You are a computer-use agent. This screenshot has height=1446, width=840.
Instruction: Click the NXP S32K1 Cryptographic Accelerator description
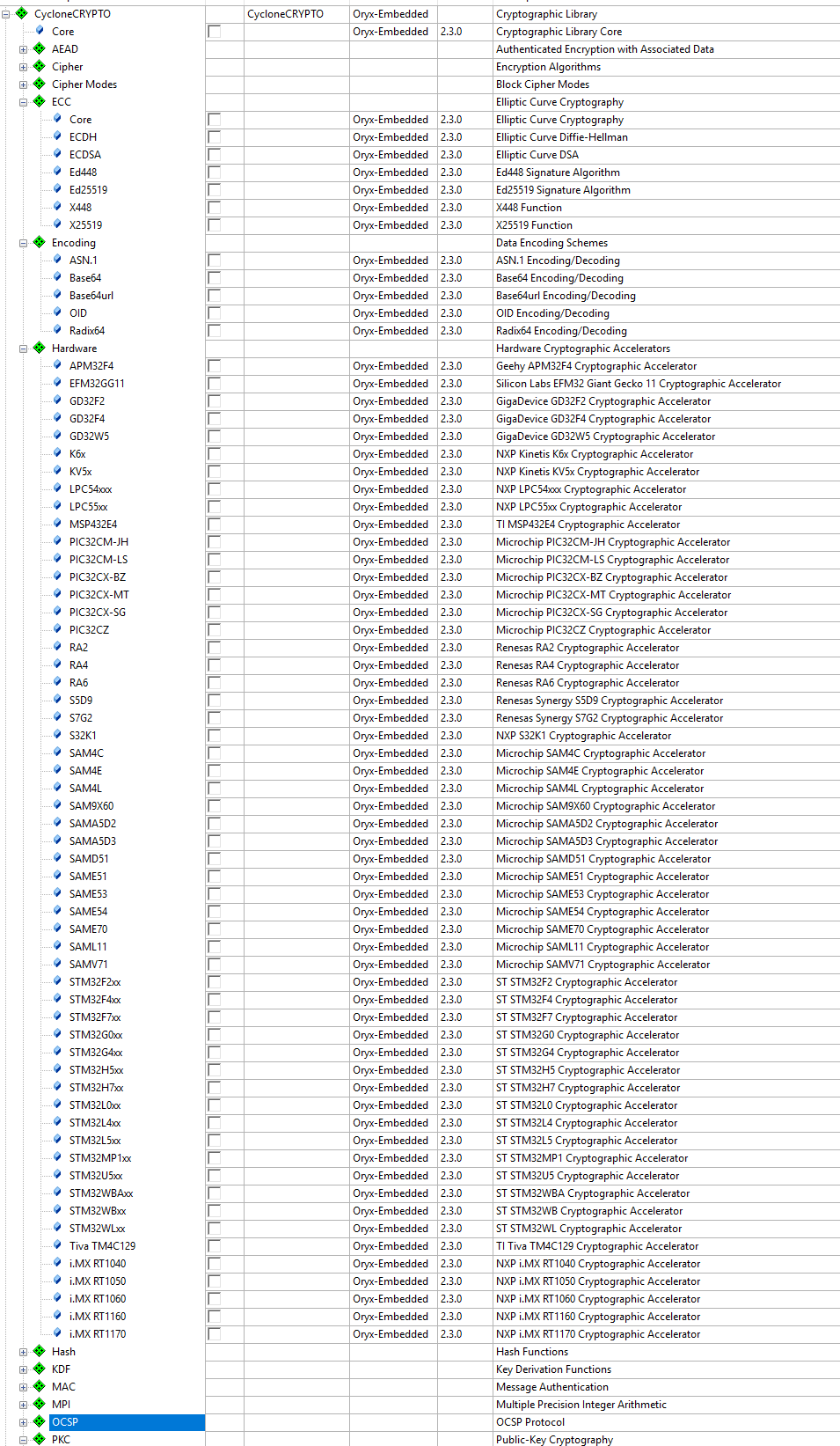pyautogui.click(x=583, y=736)
